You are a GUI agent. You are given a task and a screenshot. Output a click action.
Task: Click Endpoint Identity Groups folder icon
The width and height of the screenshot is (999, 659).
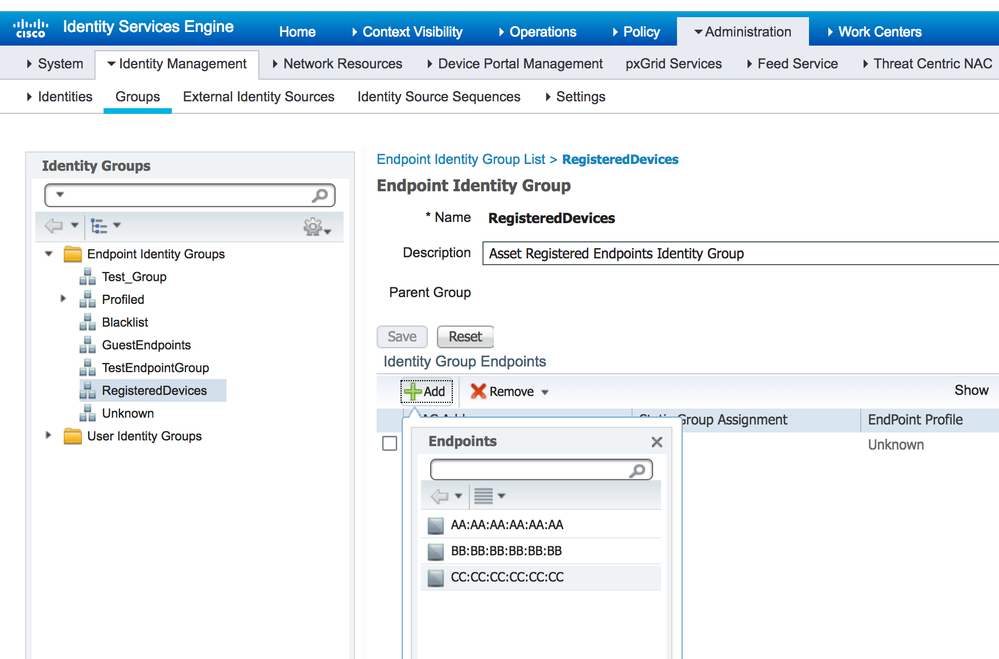pos(73,254)
